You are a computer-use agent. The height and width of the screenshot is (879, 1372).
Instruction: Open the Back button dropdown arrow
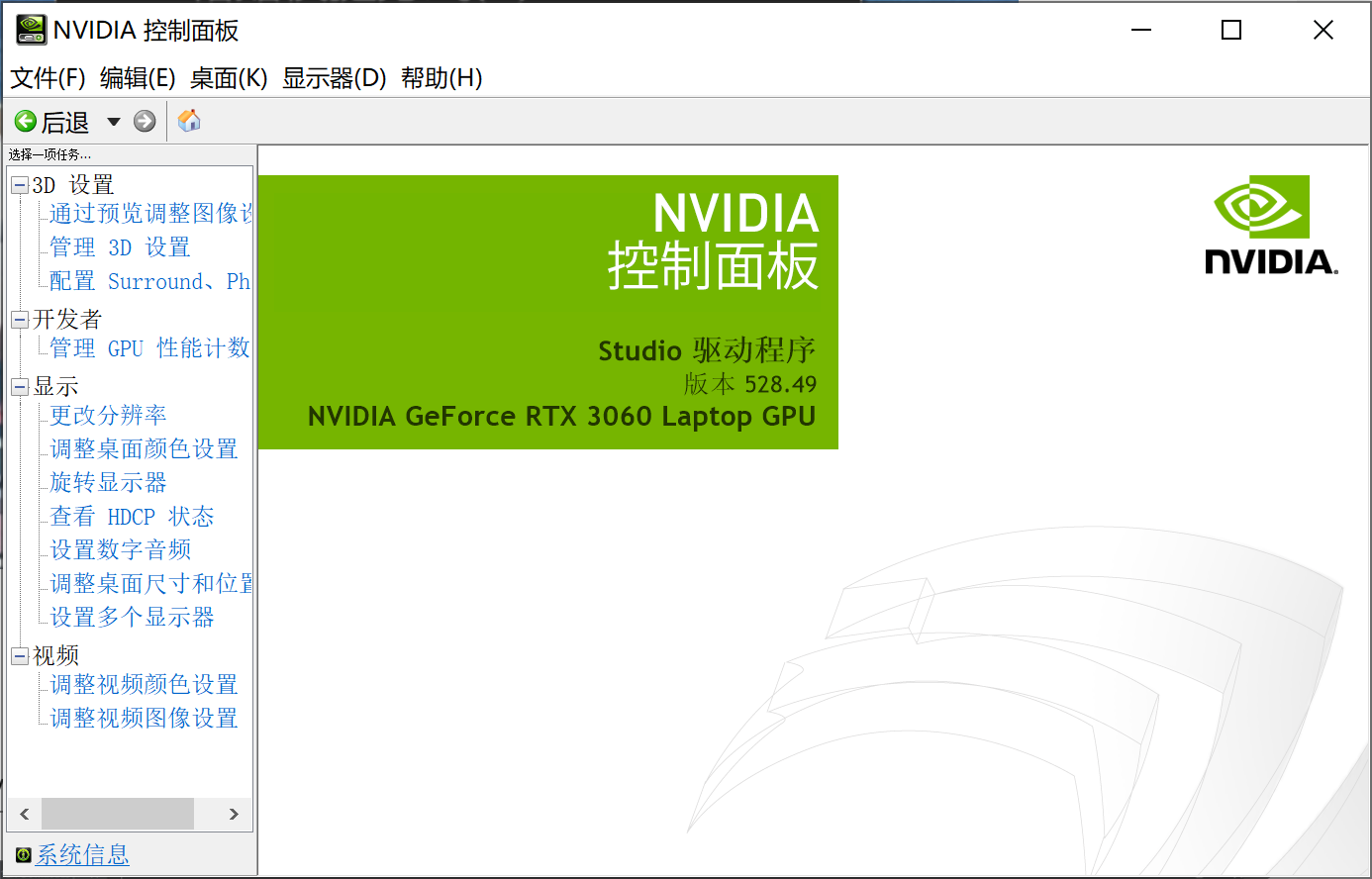pyautogui.click(x=112, y=120)
